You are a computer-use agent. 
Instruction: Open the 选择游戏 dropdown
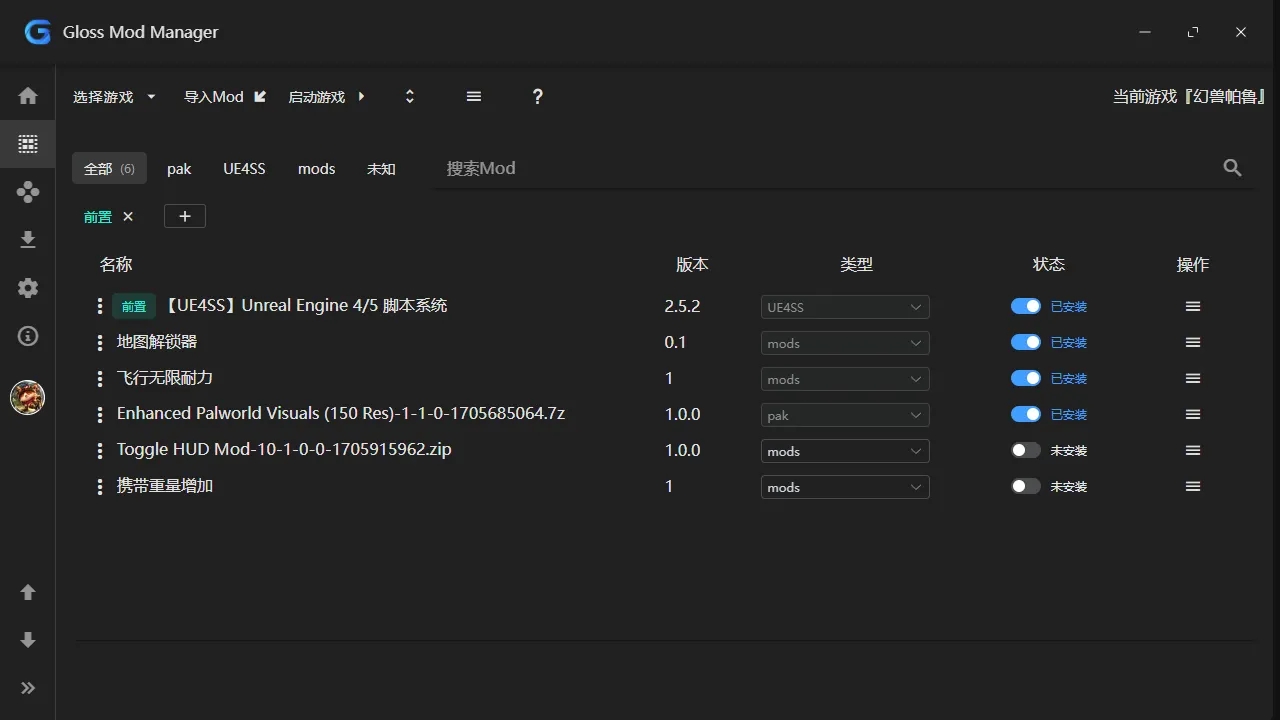coord(115,97)
